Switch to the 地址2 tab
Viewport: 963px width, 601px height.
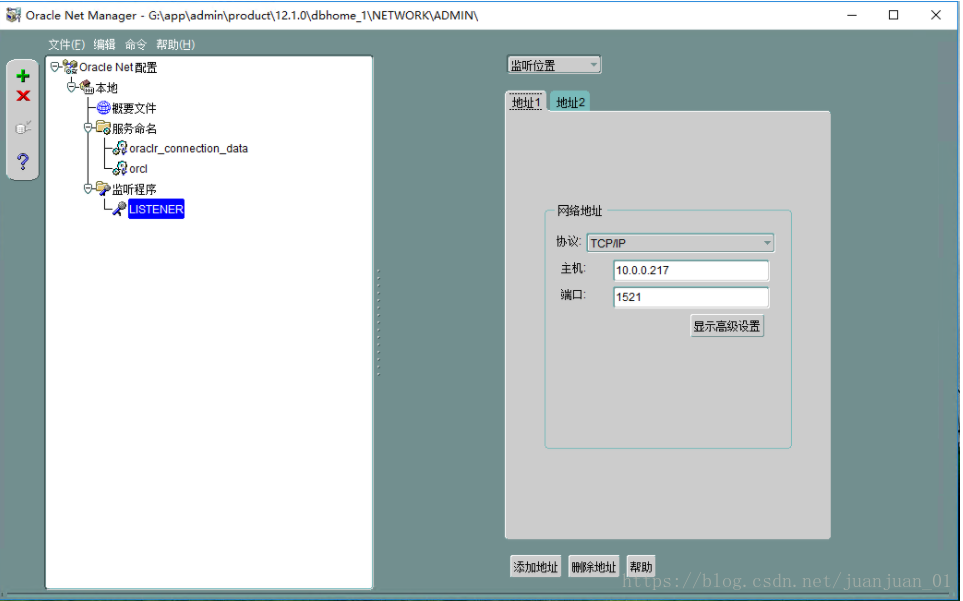[x=570, y=102]
